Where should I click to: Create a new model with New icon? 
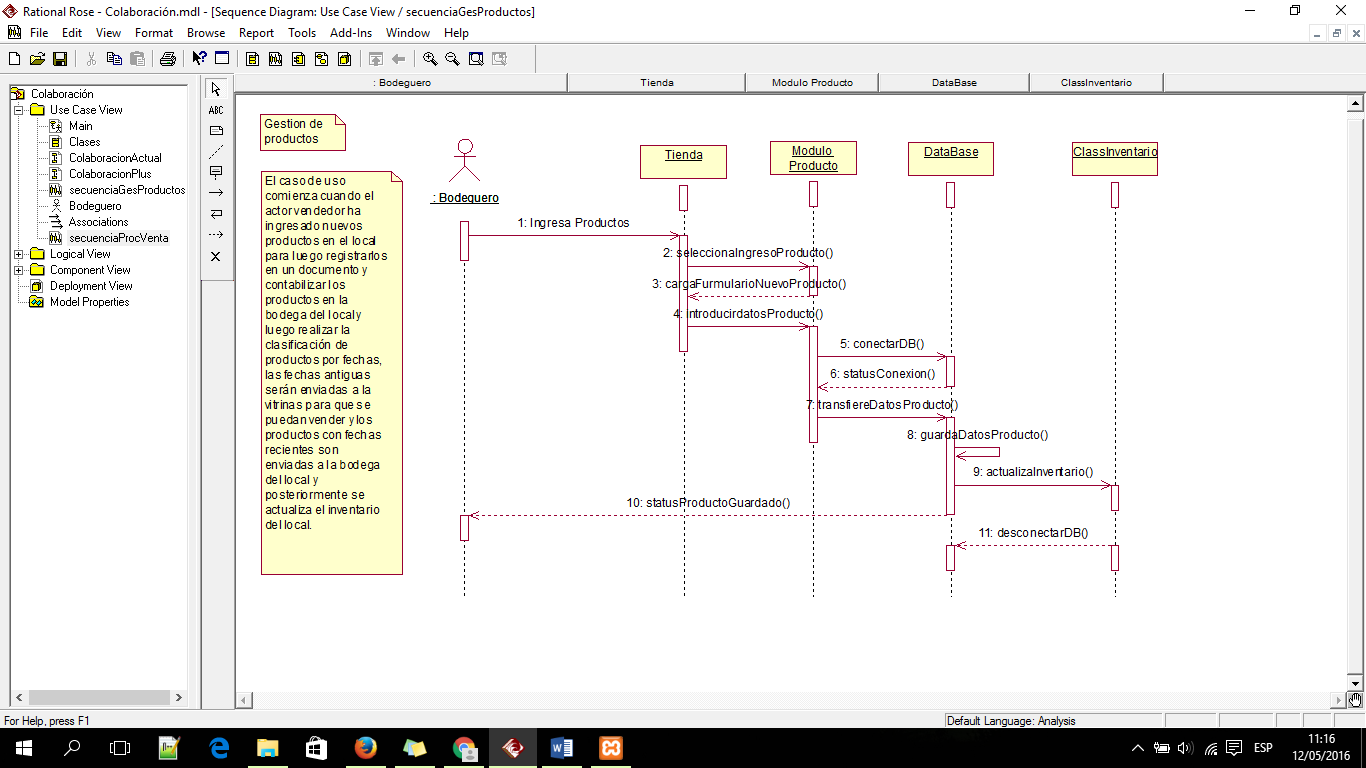click(x=15, y=59)
